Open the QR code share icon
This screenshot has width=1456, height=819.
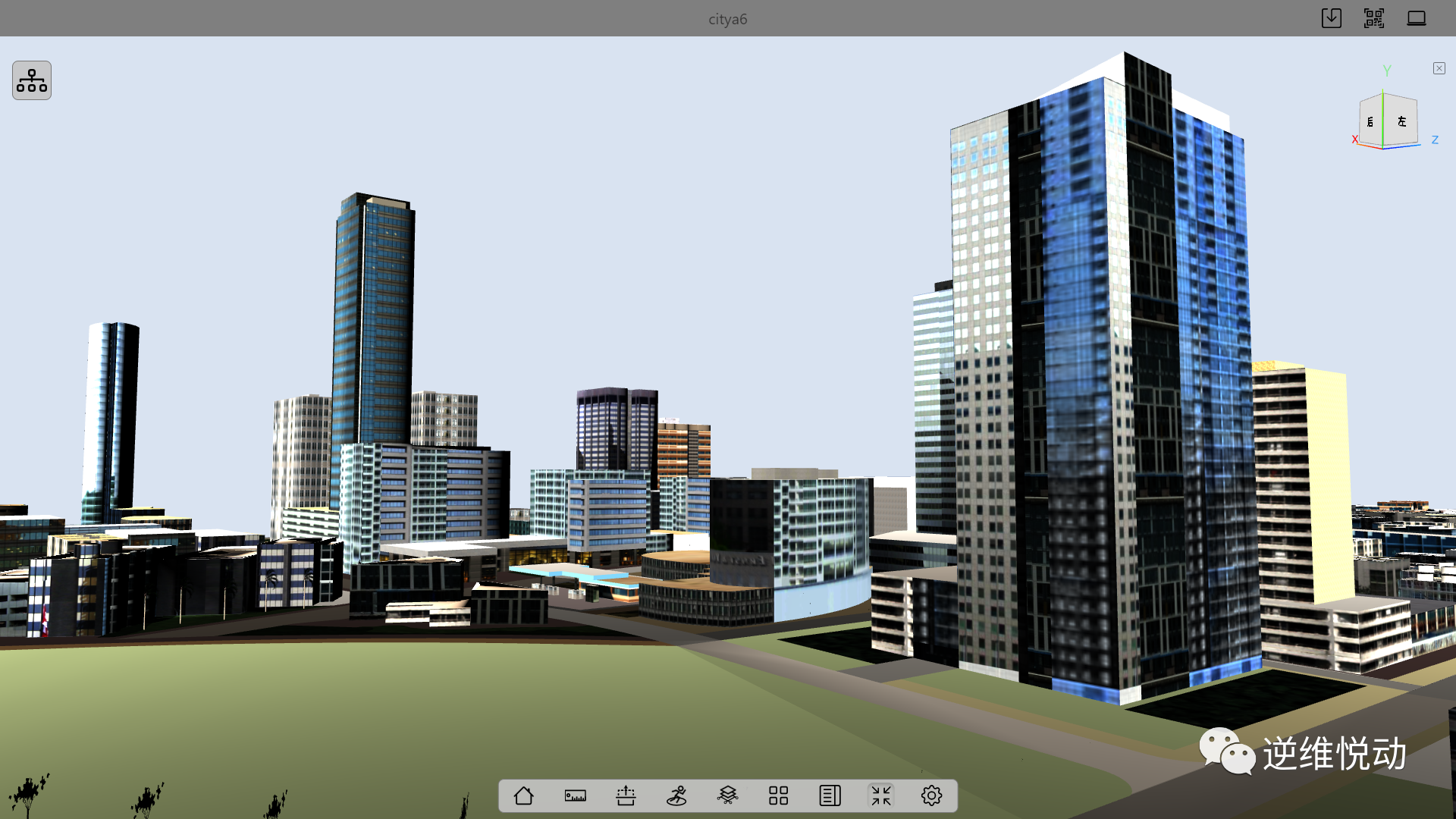pyautogui.click(x=1373, y=18)
